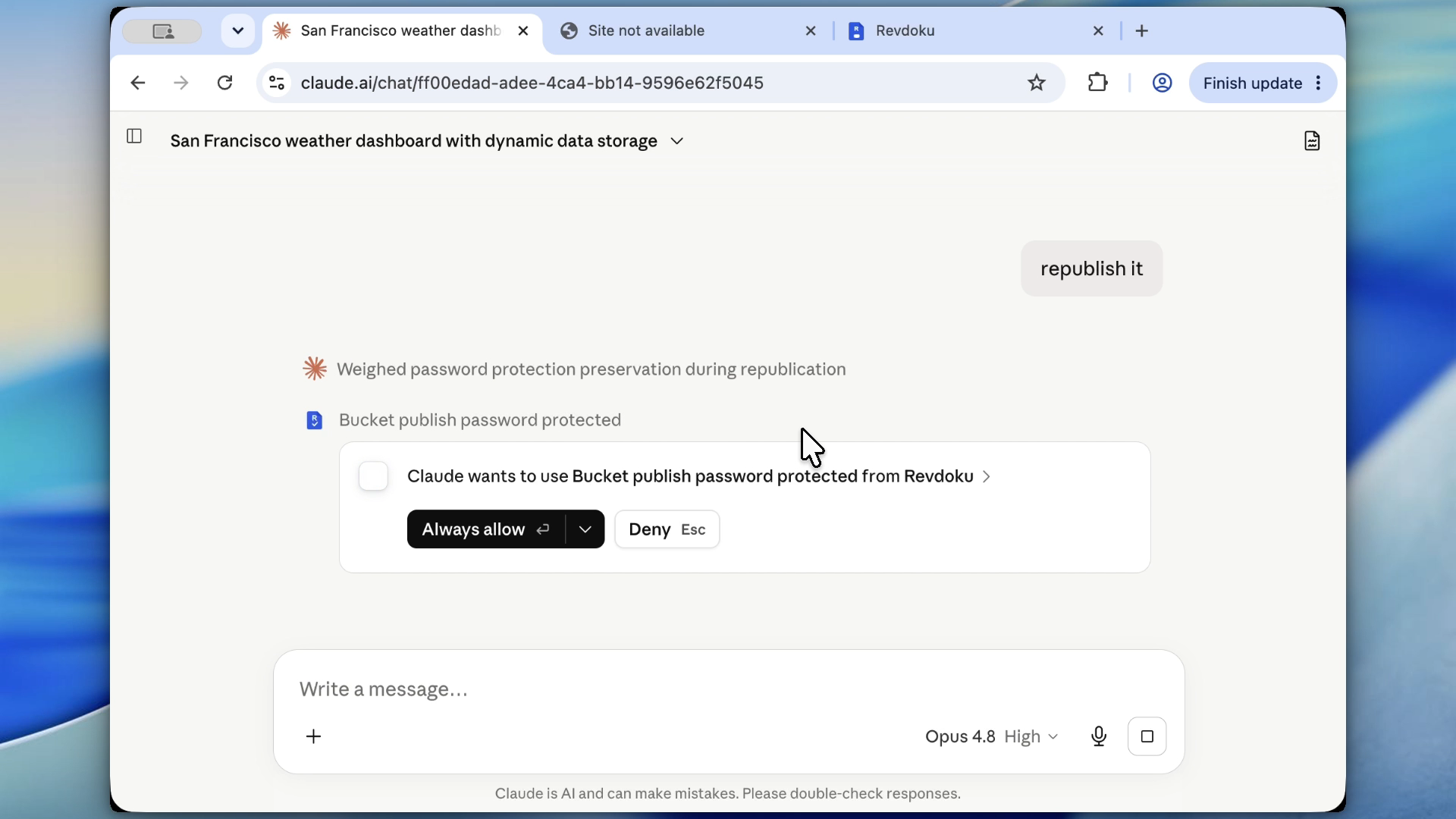Open the Opus 4.8 High model selector

991,736
